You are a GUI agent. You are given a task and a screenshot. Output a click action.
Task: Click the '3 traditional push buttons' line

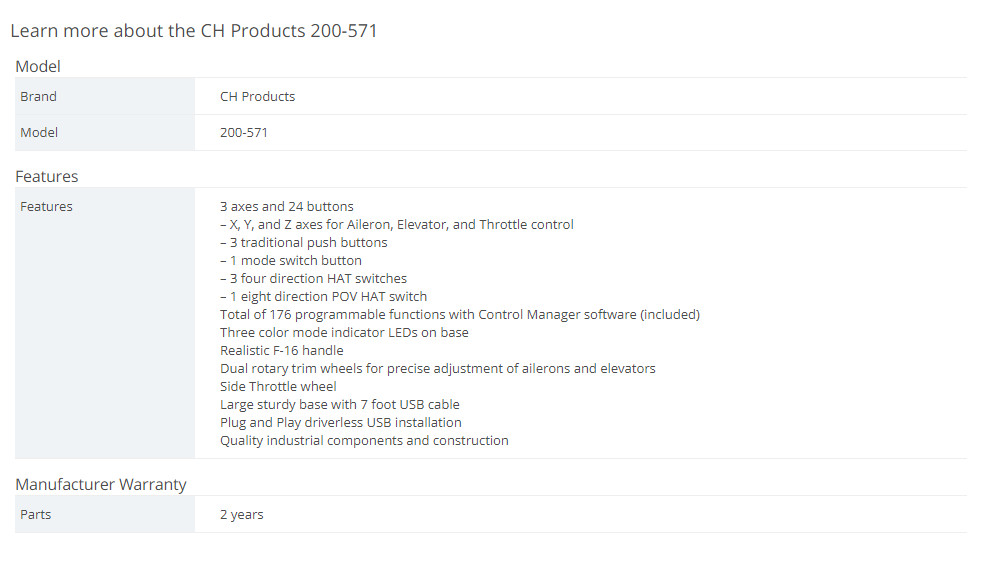pyautogui.click(x=303, y=243)
